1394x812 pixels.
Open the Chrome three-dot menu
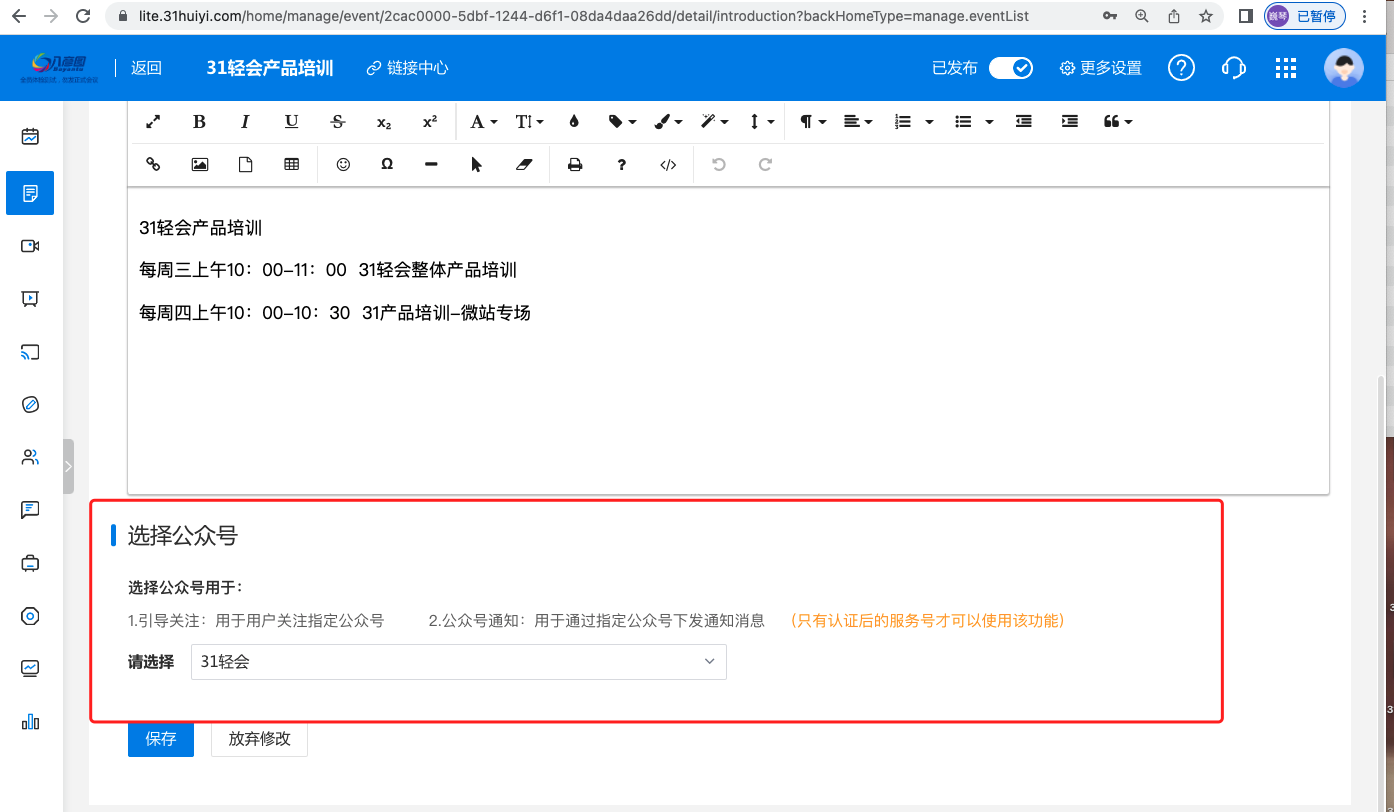pos(1365,16)
